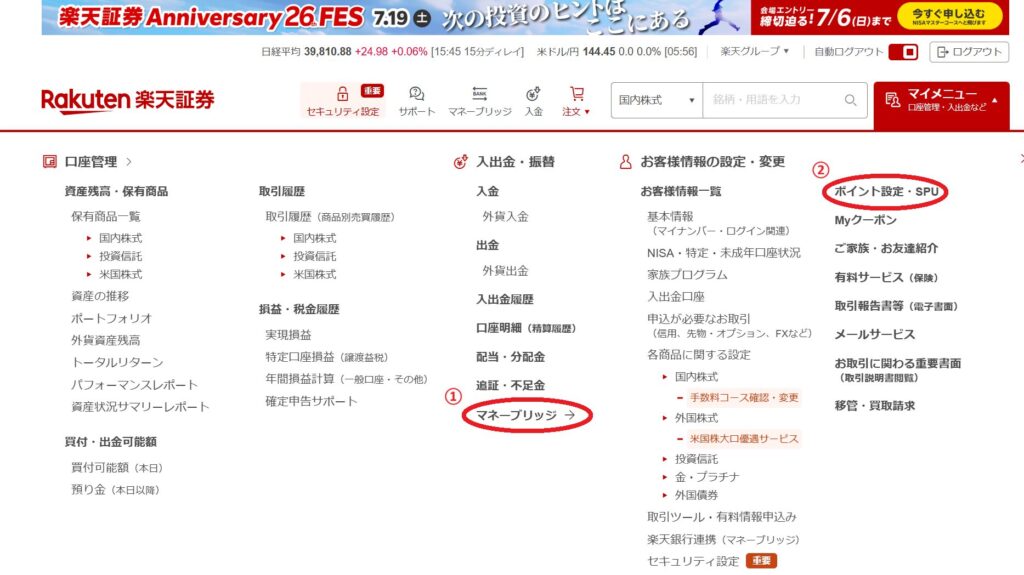1024x575 pixels.
Task: Open the 国内株式 search category dropdown
Action: click(656, 100)
